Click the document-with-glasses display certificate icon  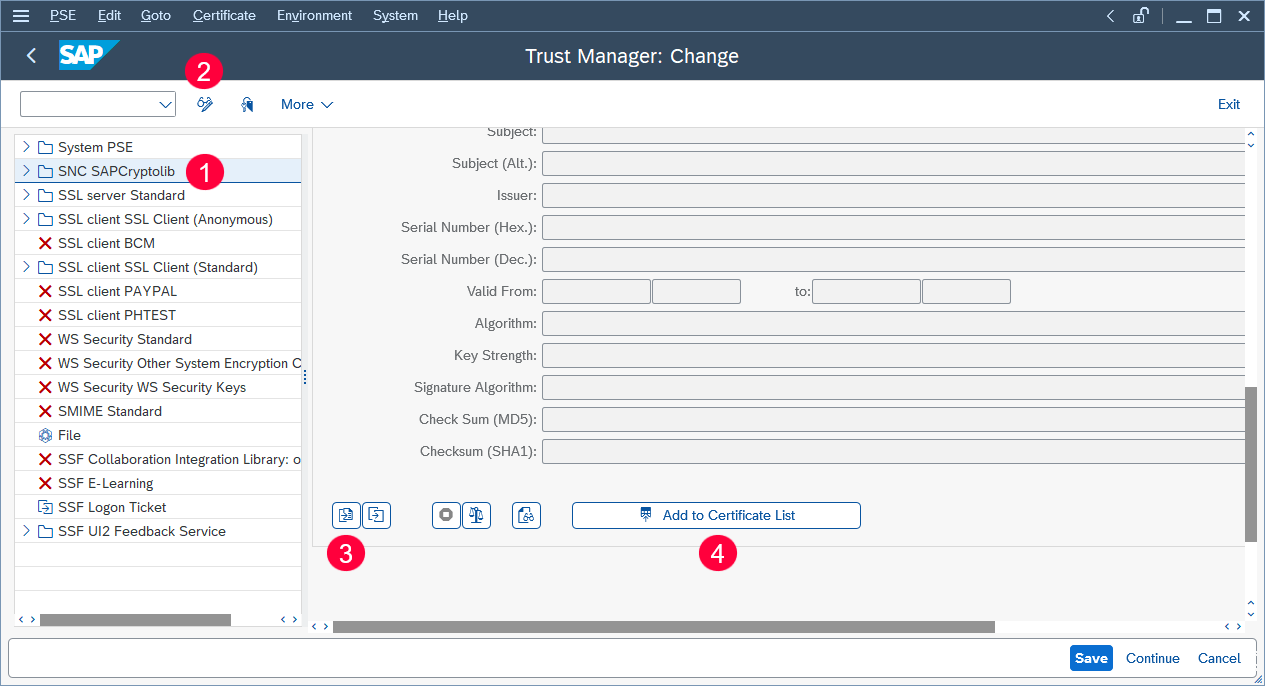coord(526,515)
